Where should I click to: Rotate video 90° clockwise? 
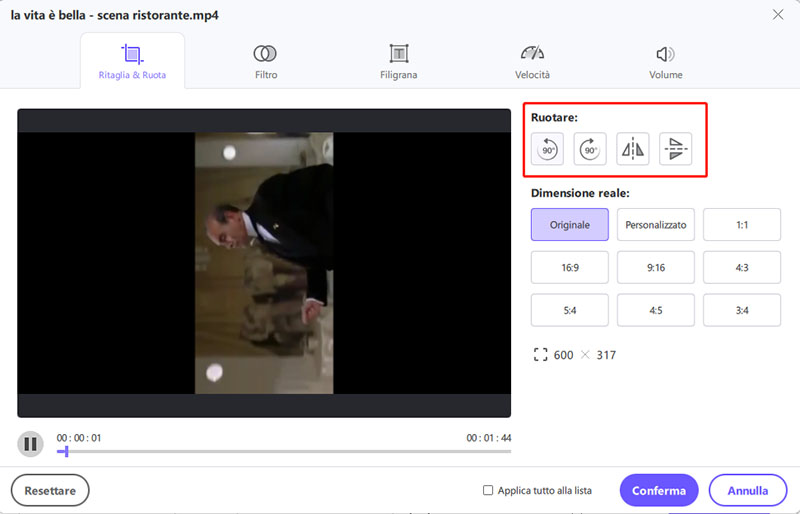(x=590, y=149)
